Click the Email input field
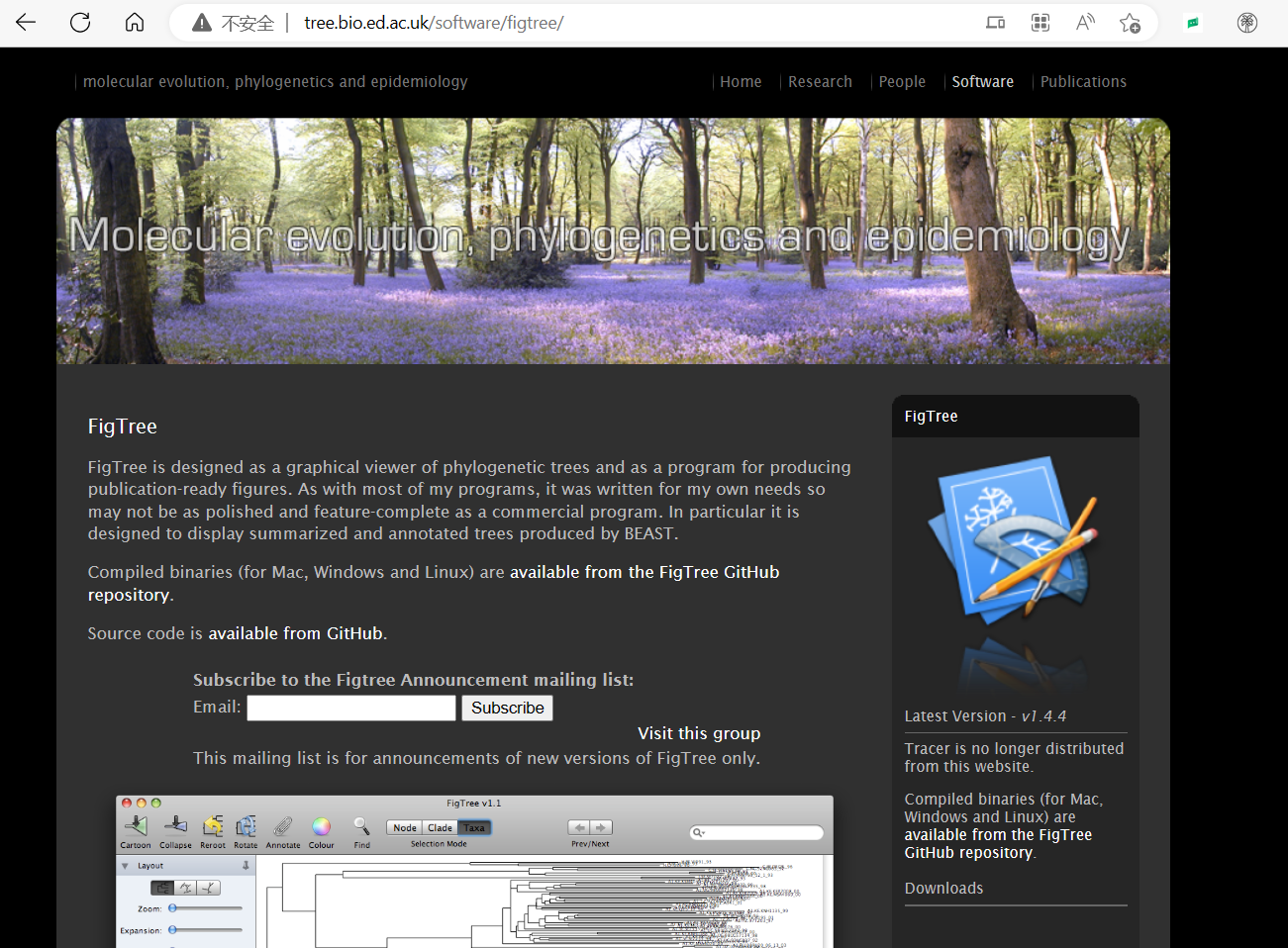1288x948 pixels. pos(351,708)
